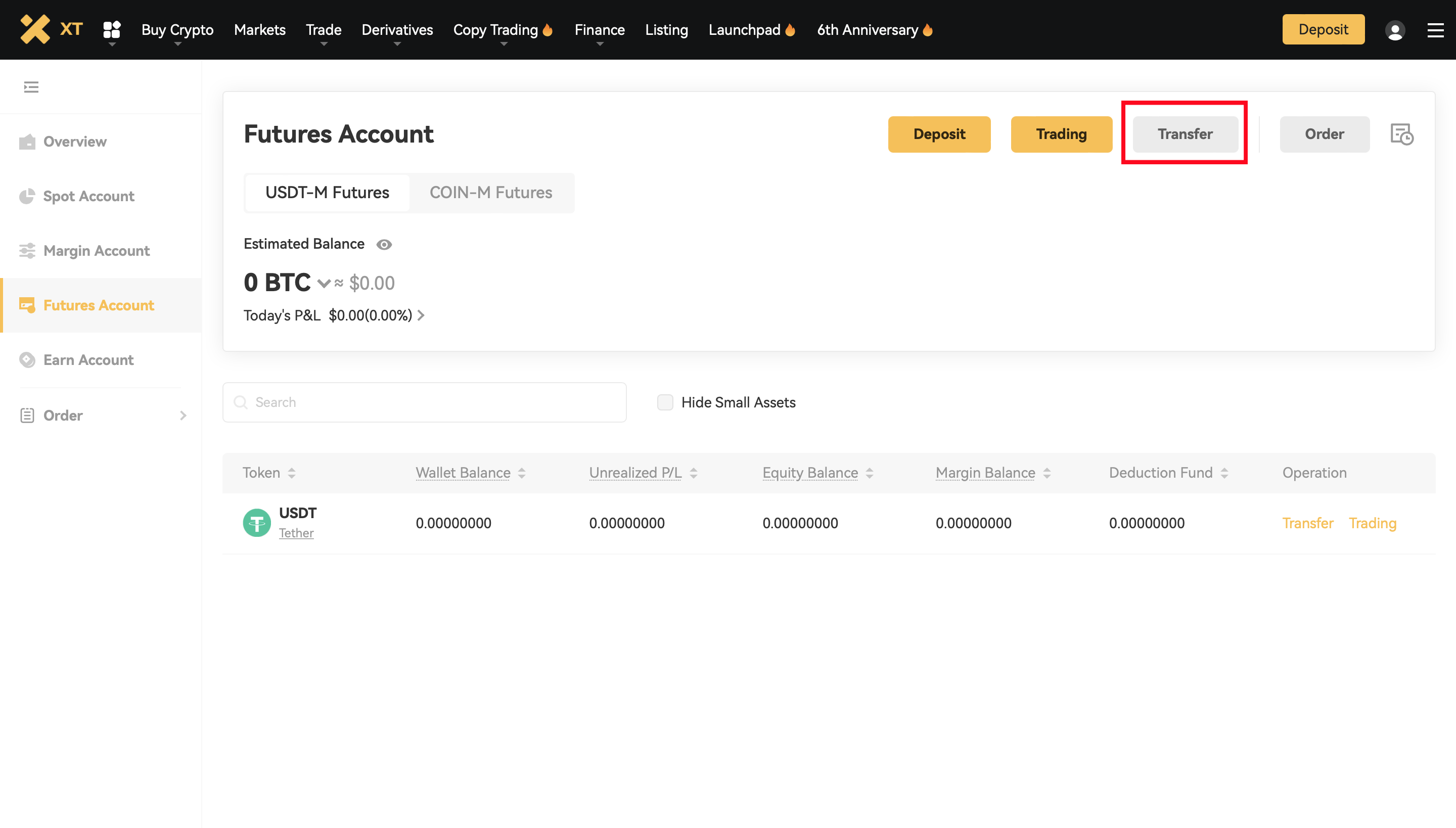Sort by Wallet Balance column
The width and height of the screenshot is (1456, 828).
tap(522, 473)
